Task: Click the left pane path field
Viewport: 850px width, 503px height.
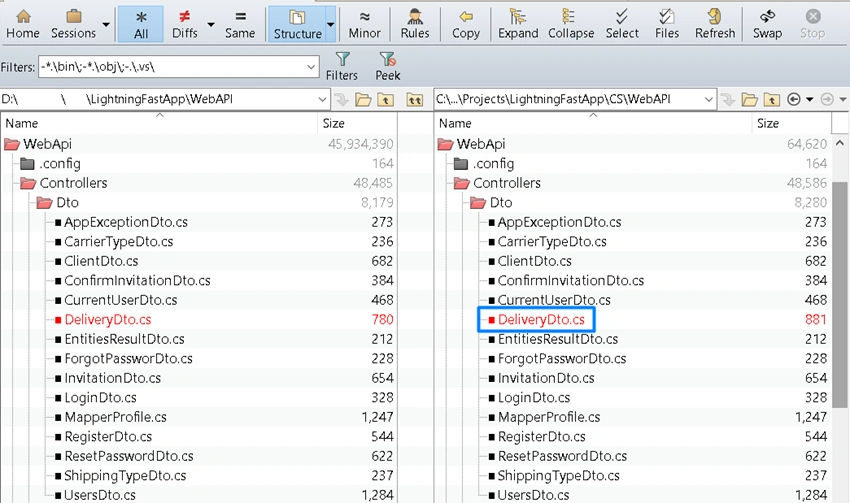Action: pos(158,99)
